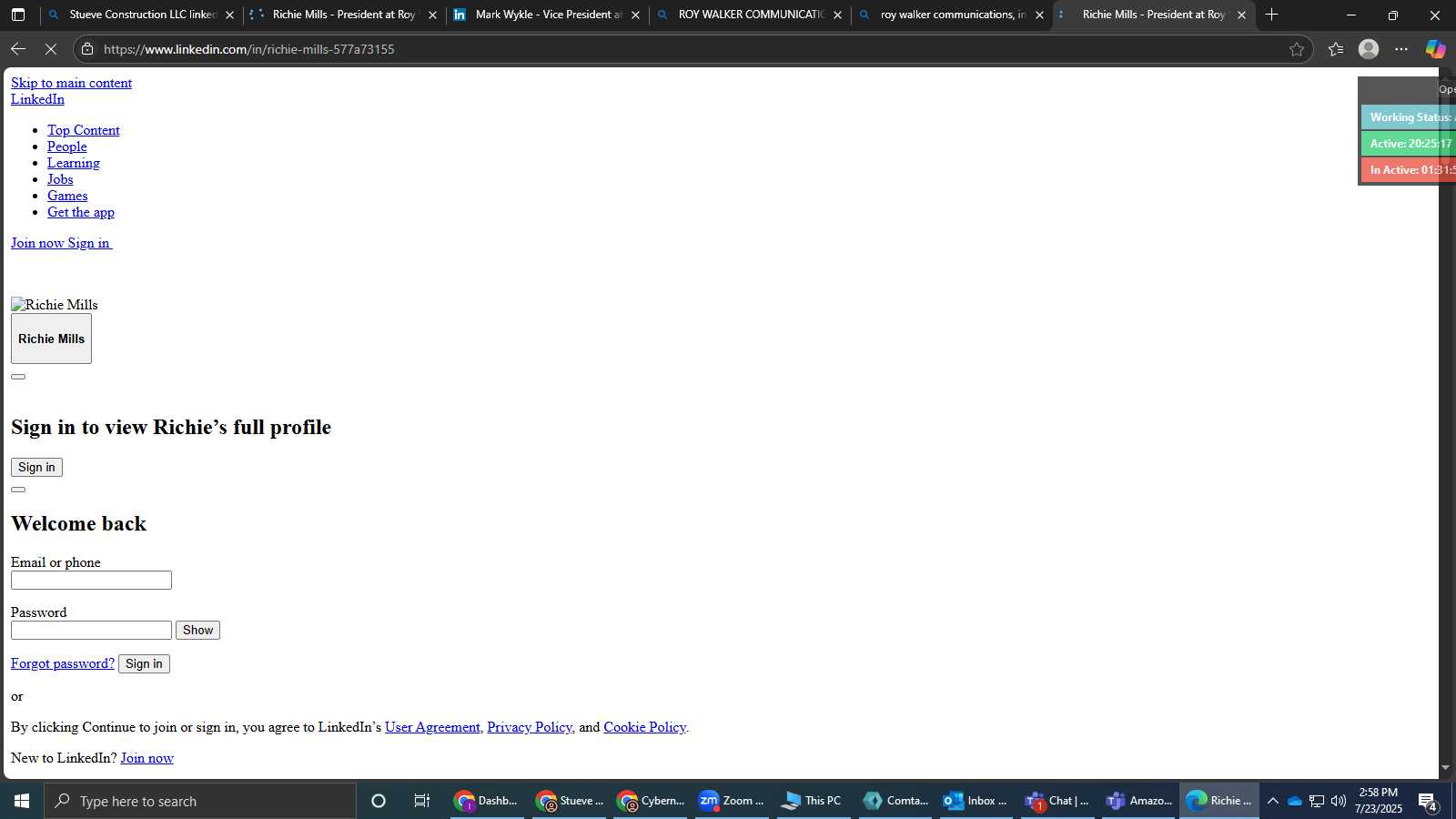Show hidden system tray icons
Image resolution: width=1456 pixels, height=819 pixels.
pos(1273,801)
